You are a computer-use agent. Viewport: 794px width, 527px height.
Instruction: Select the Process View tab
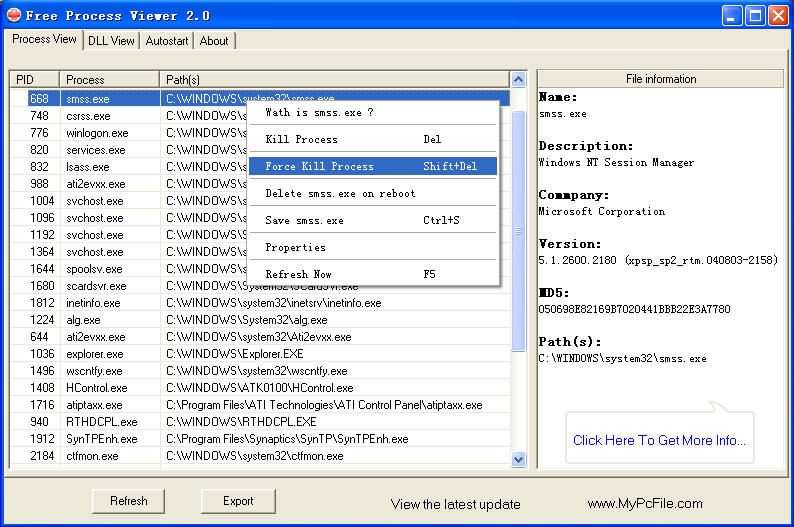(44, 39)
